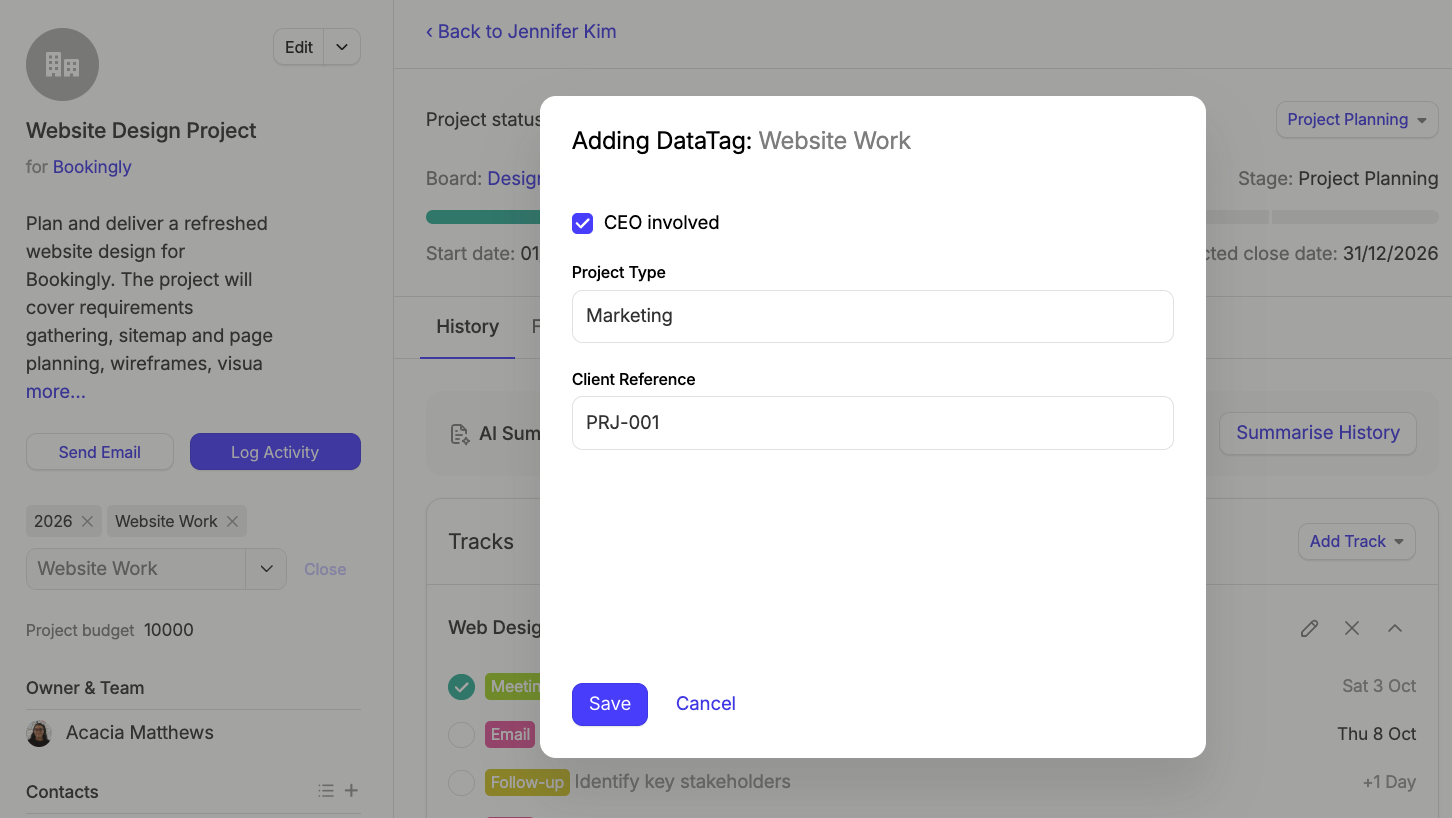Remove the Website Work tag chip
This screenshot has width=1452, height=818.
[x=232, y=521]
